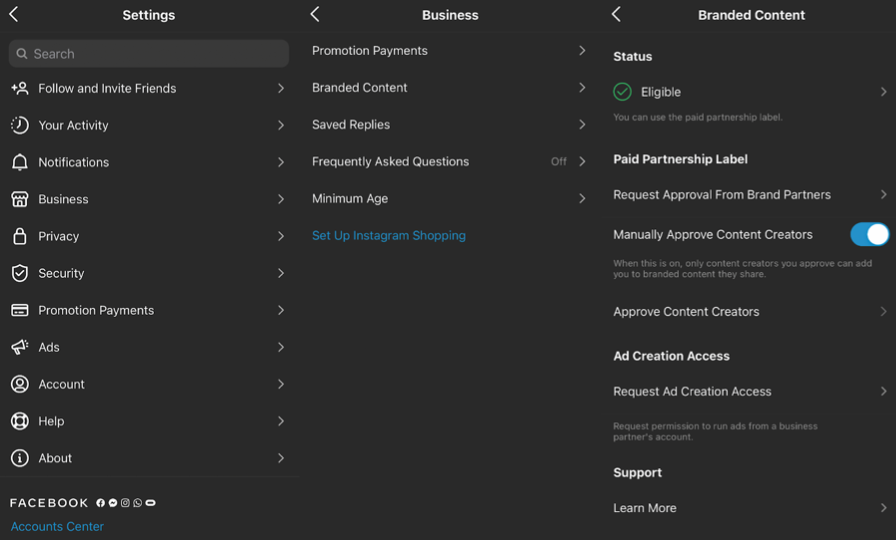This screenshot has height=540, width=896.
Task: Click the Business storefront icon
Action: [x=19, y=199]
